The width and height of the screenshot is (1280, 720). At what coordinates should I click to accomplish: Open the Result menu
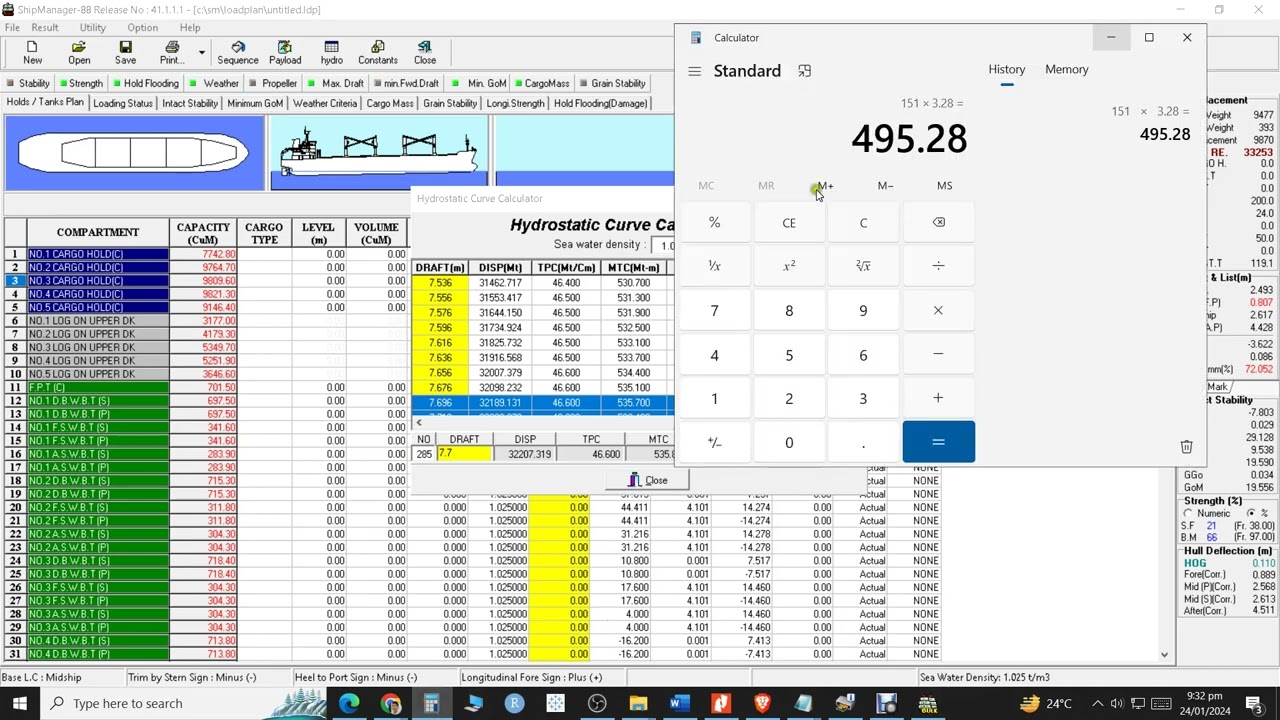tap(45, 27)
